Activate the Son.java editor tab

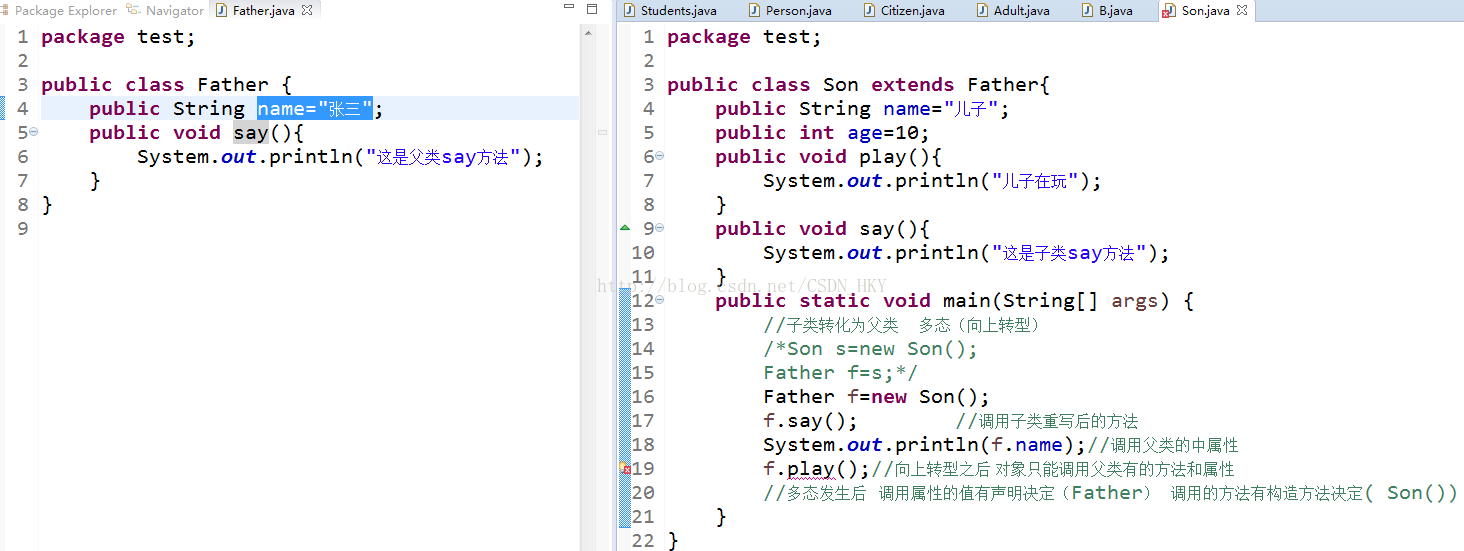1205,11
